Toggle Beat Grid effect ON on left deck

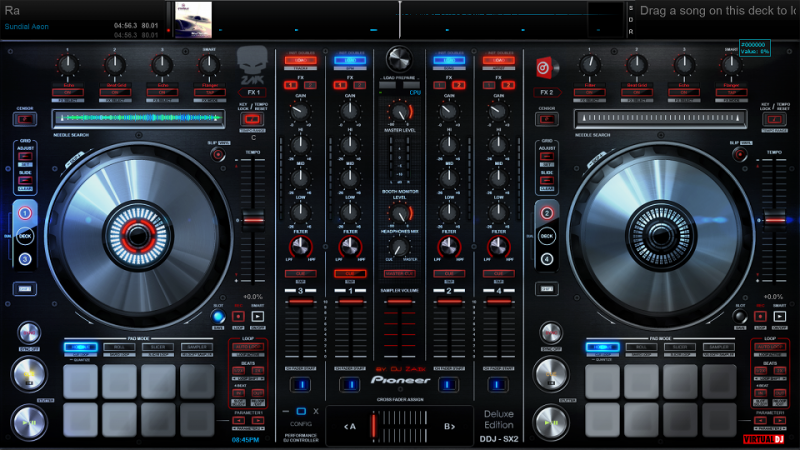pyautogui.click(x=115, y=92)
